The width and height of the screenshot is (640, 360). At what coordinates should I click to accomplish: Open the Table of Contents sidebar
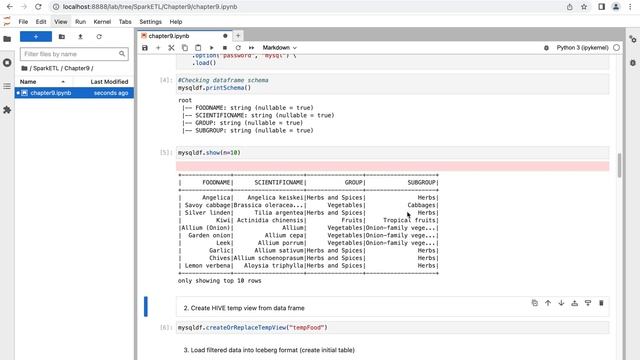point(7,86)
